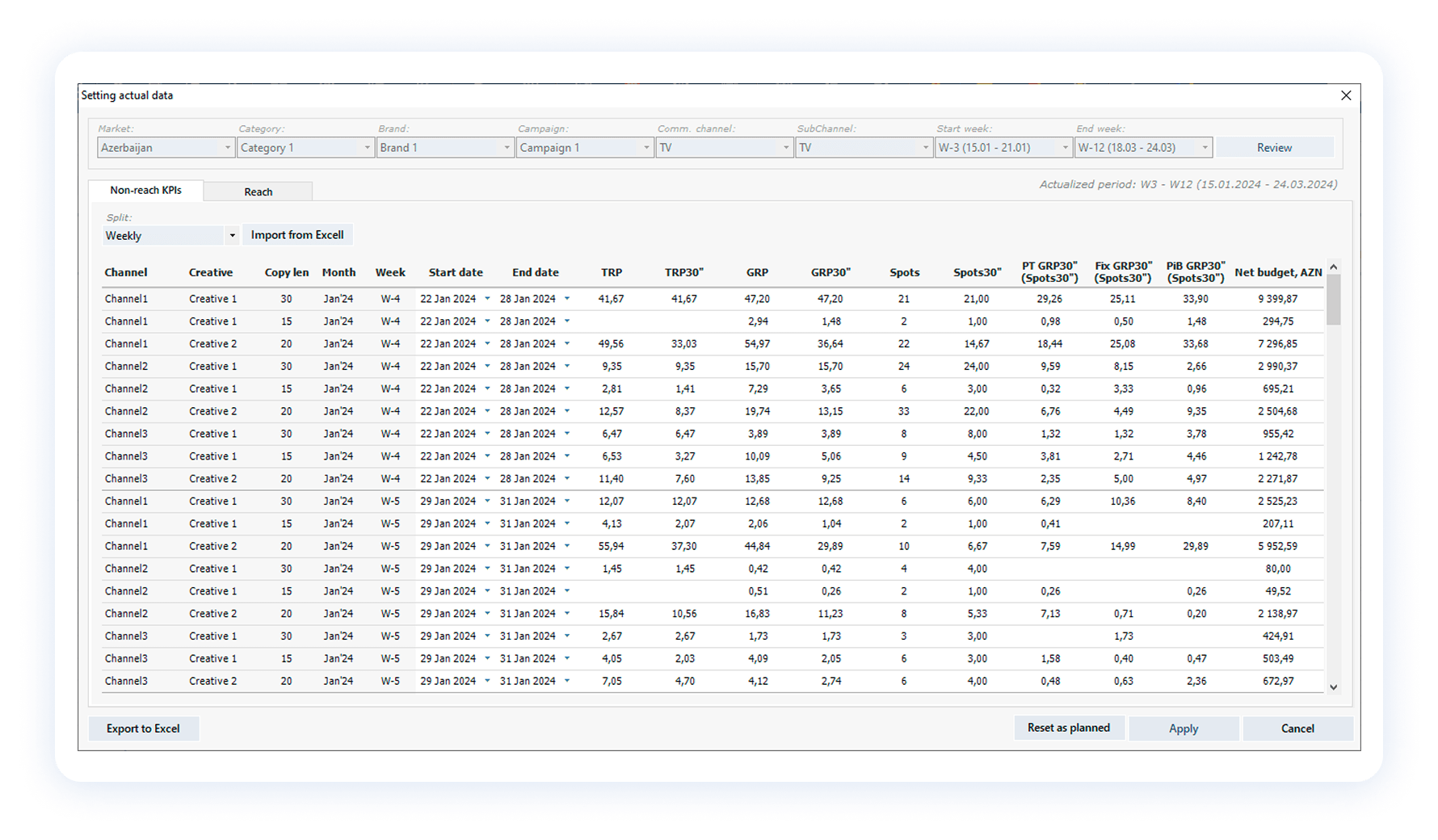Select the net budget cell 9 399,87

tap(1277, 299)
